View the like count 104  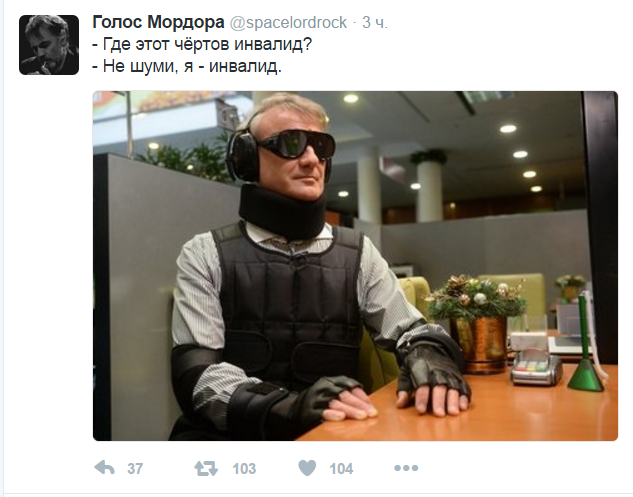[342, 469]
